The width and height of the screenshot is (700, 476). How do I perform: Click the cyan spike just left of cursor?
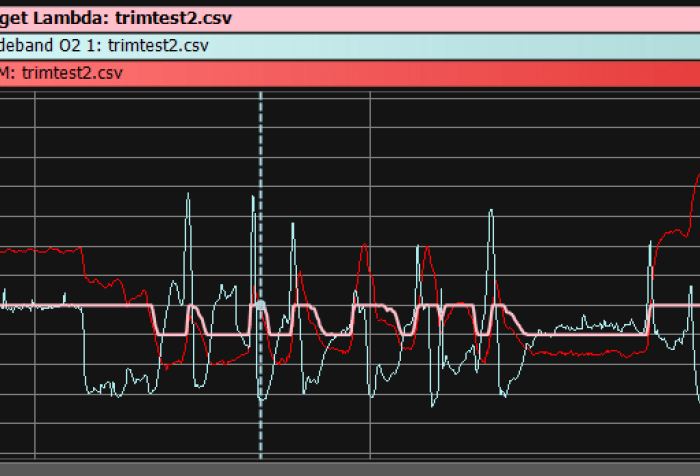(252, 200)
